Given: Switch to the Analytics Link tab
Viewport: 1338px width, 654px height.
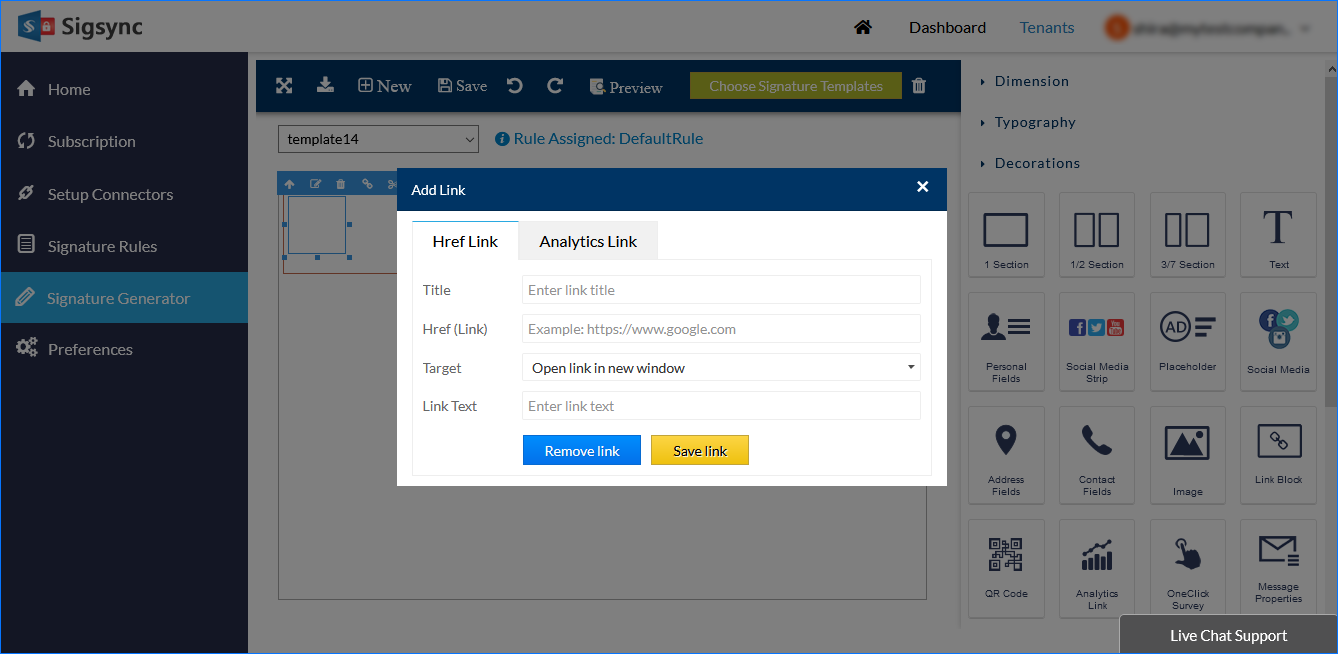Looking at the screenshot, I should click(588, 241).
